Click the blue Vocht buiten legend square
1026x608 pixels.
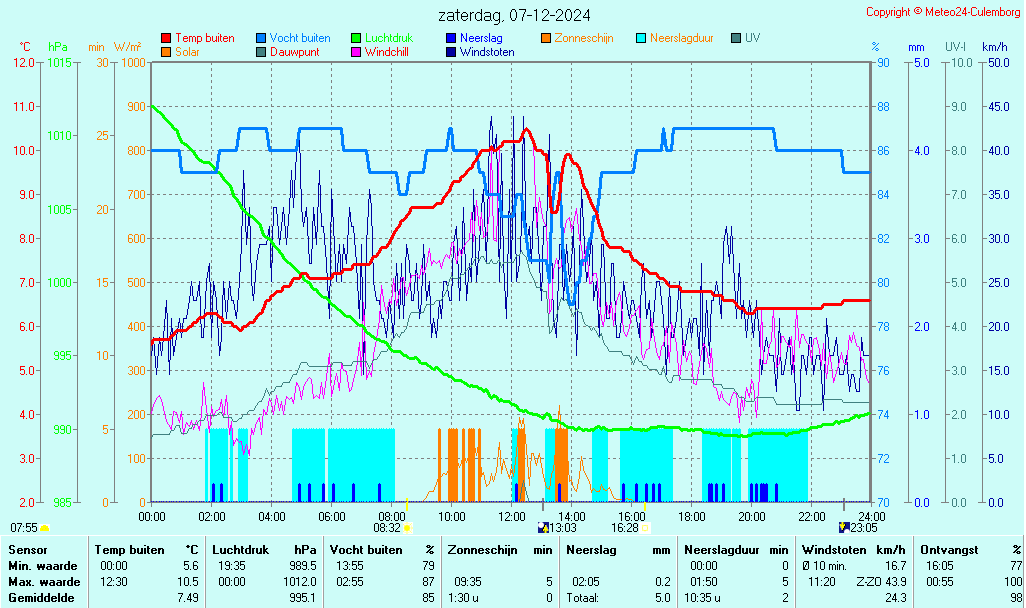coord(261,38)
